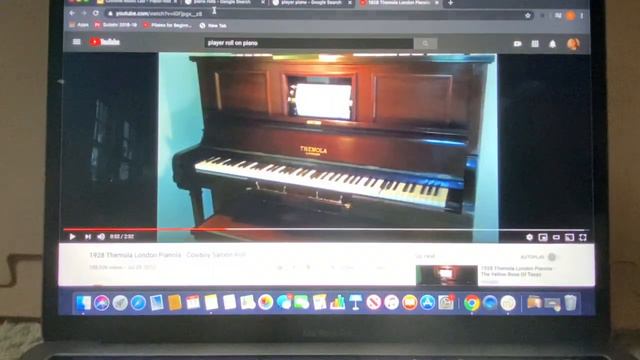This screenshot has width=640, height=360.
Task: Open Notes app from the dock
Action: pyautogui.click(x=211, y=303)
